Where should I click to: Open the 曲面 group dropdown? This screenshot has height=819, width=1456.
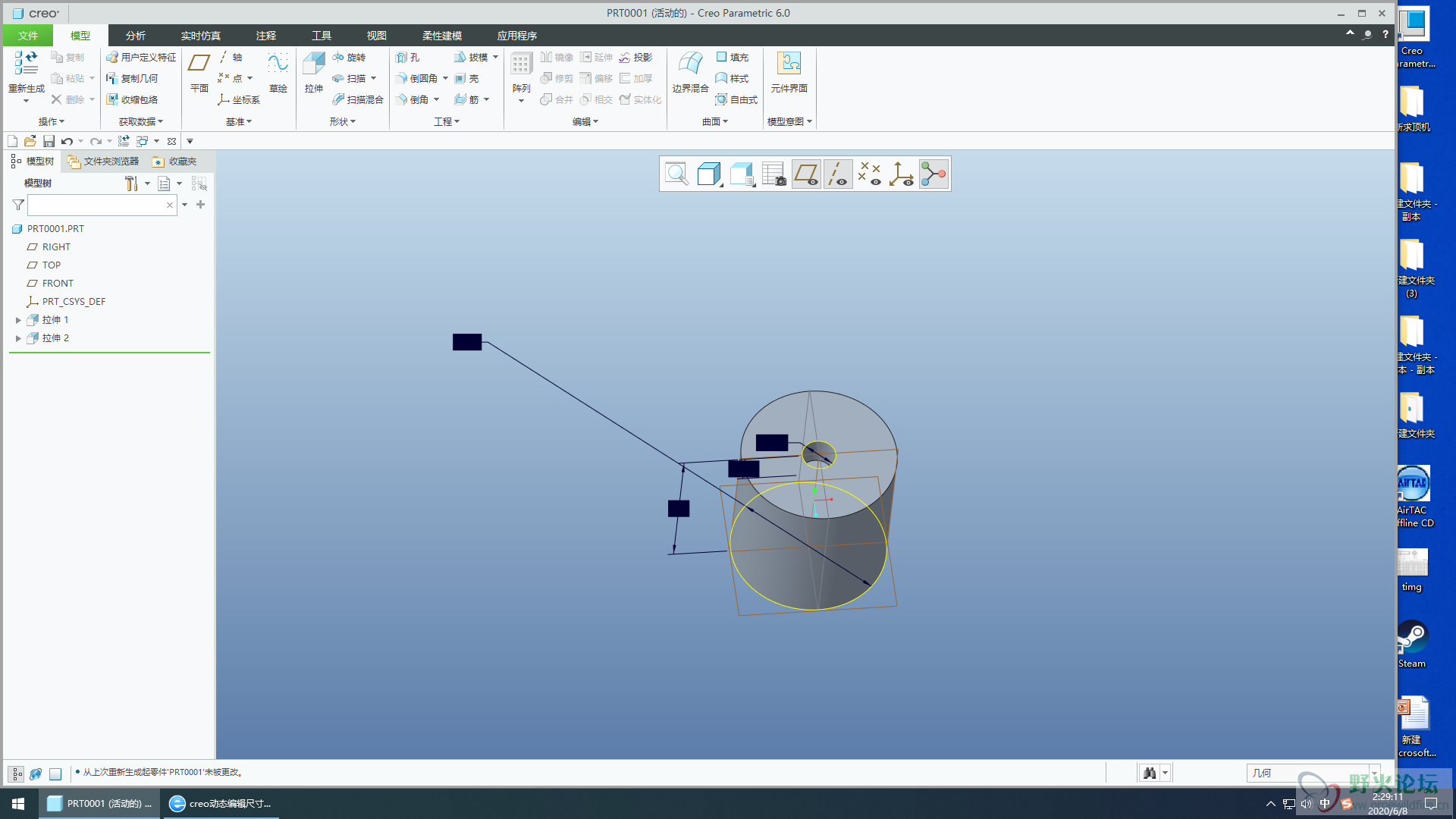tap(714, 121)
